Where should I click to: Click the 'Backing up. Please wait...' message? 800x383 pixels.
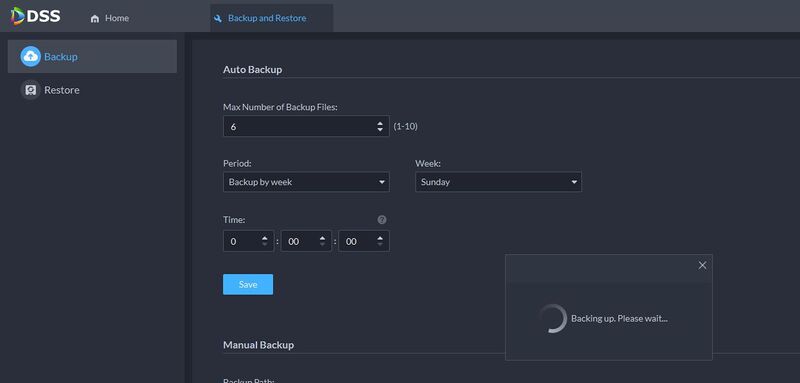click(x=619, y=319)
